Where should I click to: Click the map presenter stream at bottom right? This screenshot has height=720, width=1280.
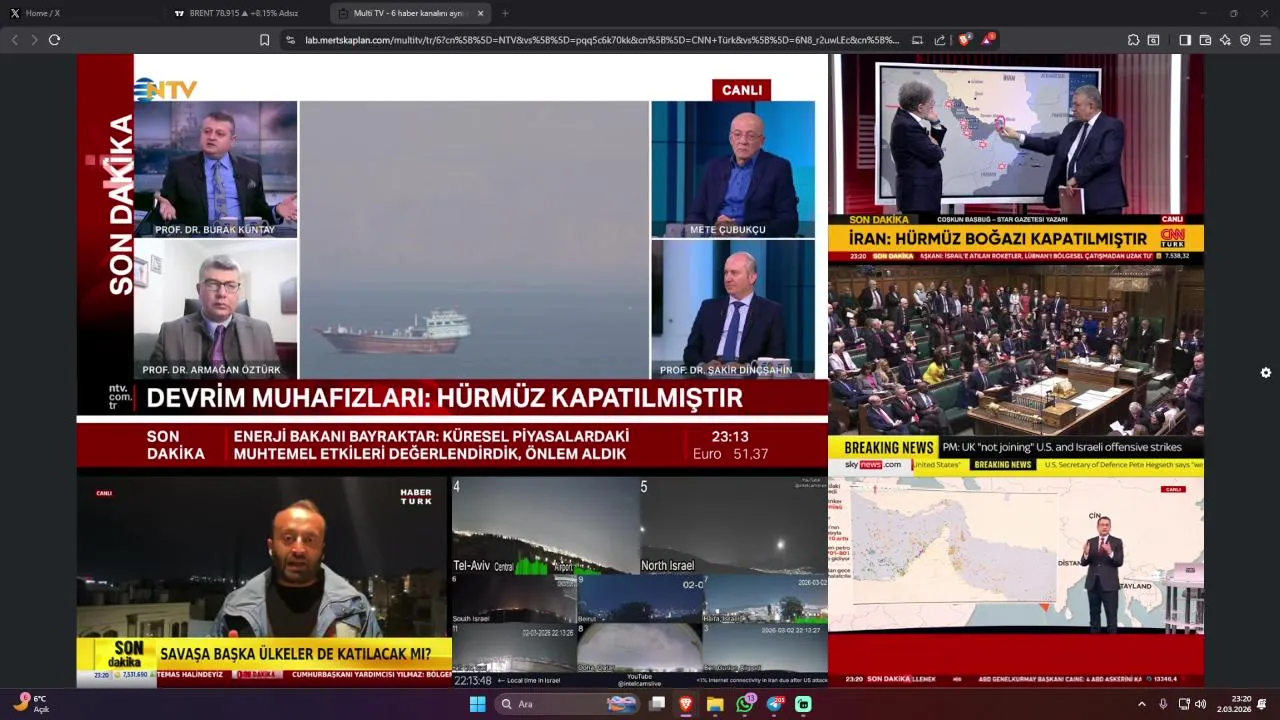(x=1016, y=582)
